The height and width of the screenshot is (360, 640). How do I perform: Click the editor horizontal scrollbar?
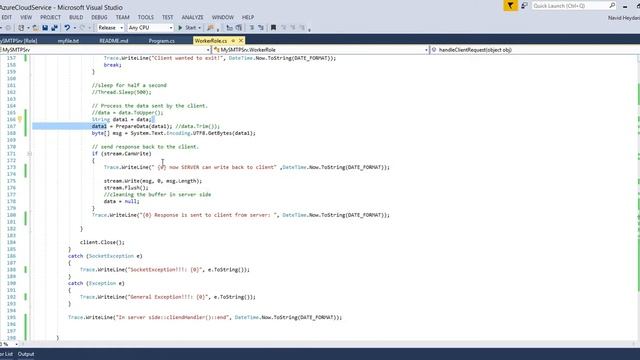click(327, 344)
